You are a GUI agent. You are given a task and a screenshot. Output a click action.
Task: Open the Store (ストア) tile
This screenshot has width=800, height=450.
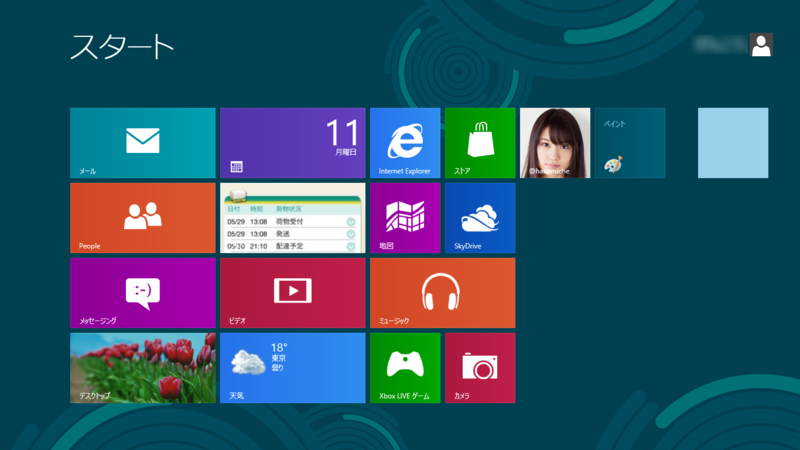[x=480, y=143]
